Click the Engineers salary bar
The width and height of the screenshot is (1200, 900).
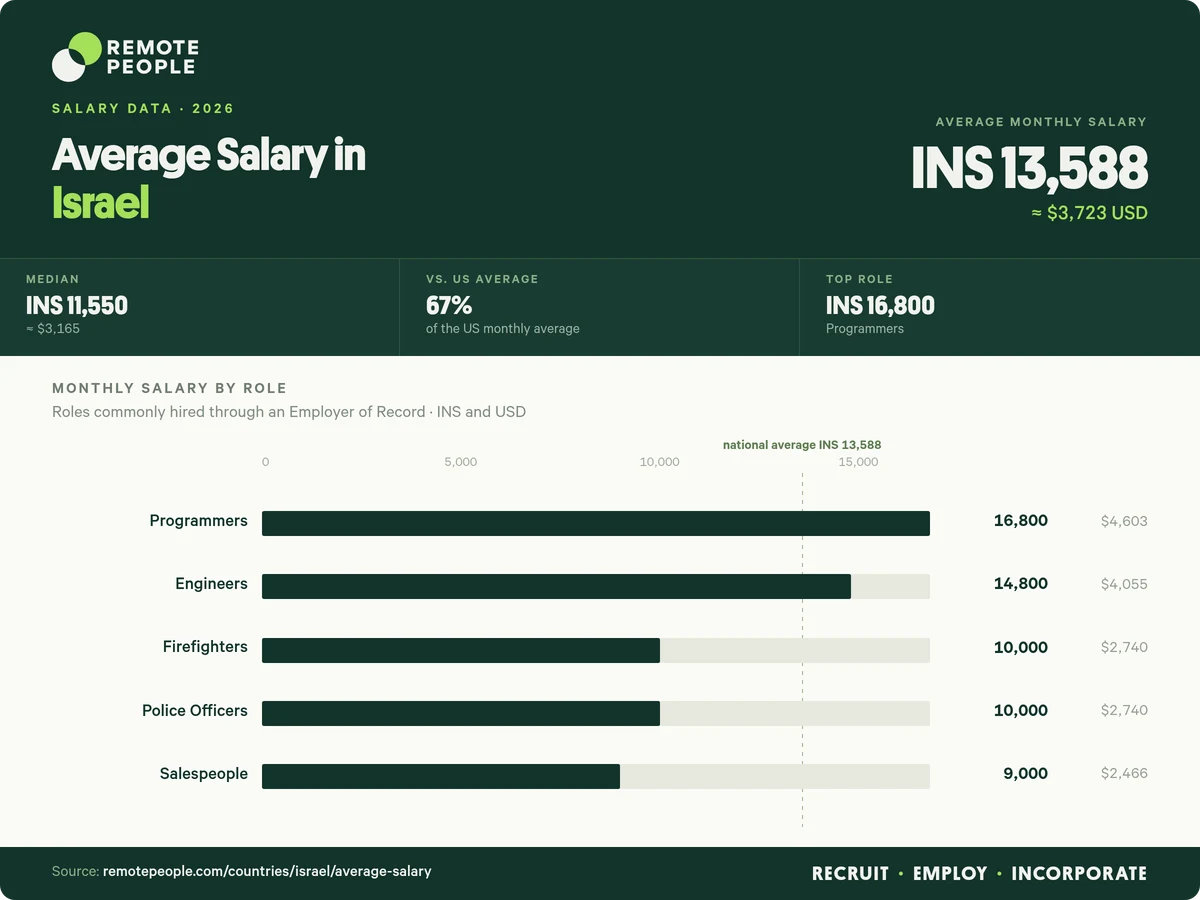pyautogui.click(x=556, y=586)
